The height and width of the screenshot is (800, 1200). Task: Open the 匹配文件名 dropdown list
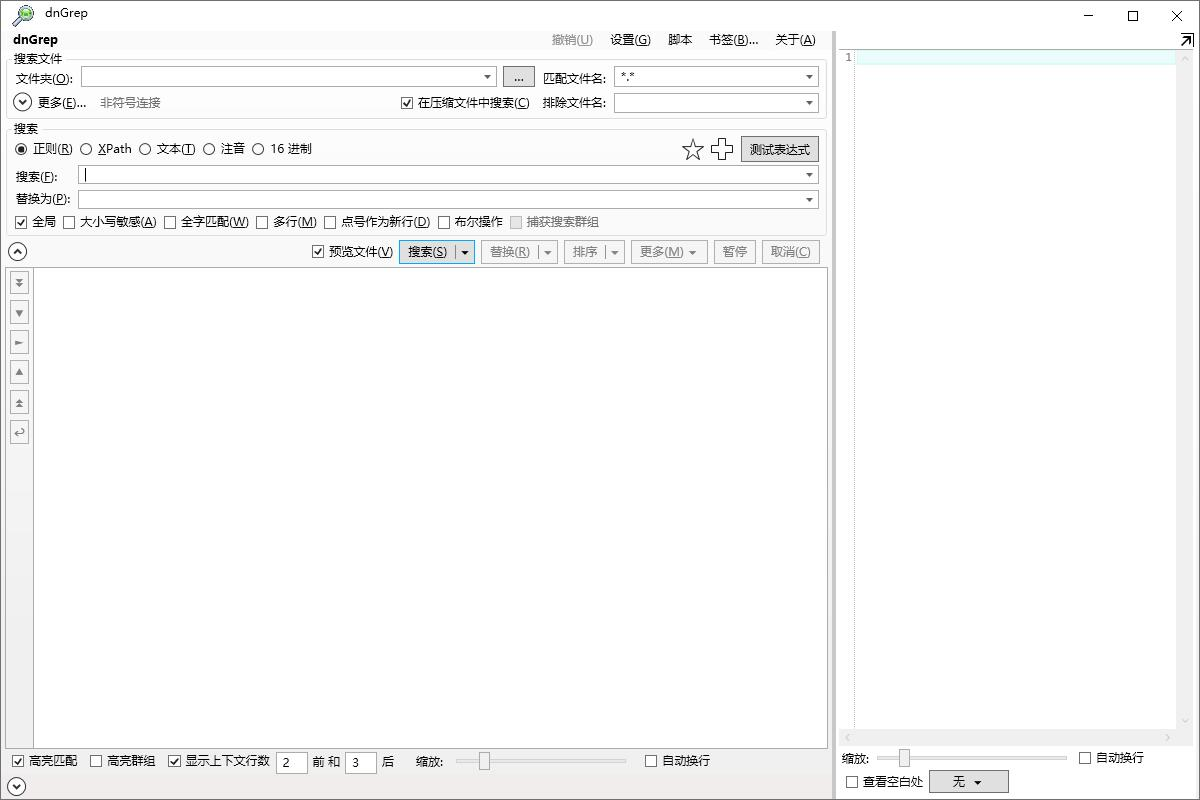point(809,77)
